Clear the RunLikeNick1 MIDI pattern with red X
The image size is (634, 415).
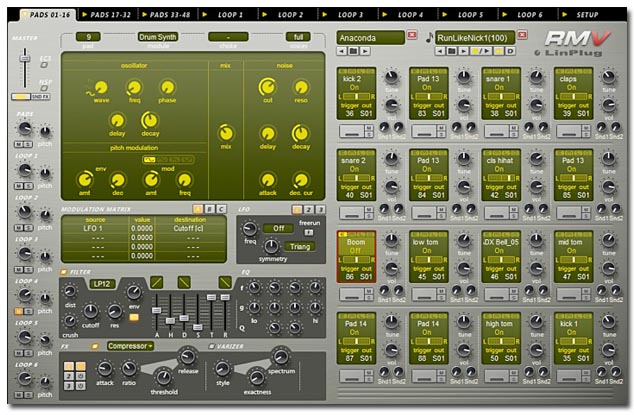(522, 35)
